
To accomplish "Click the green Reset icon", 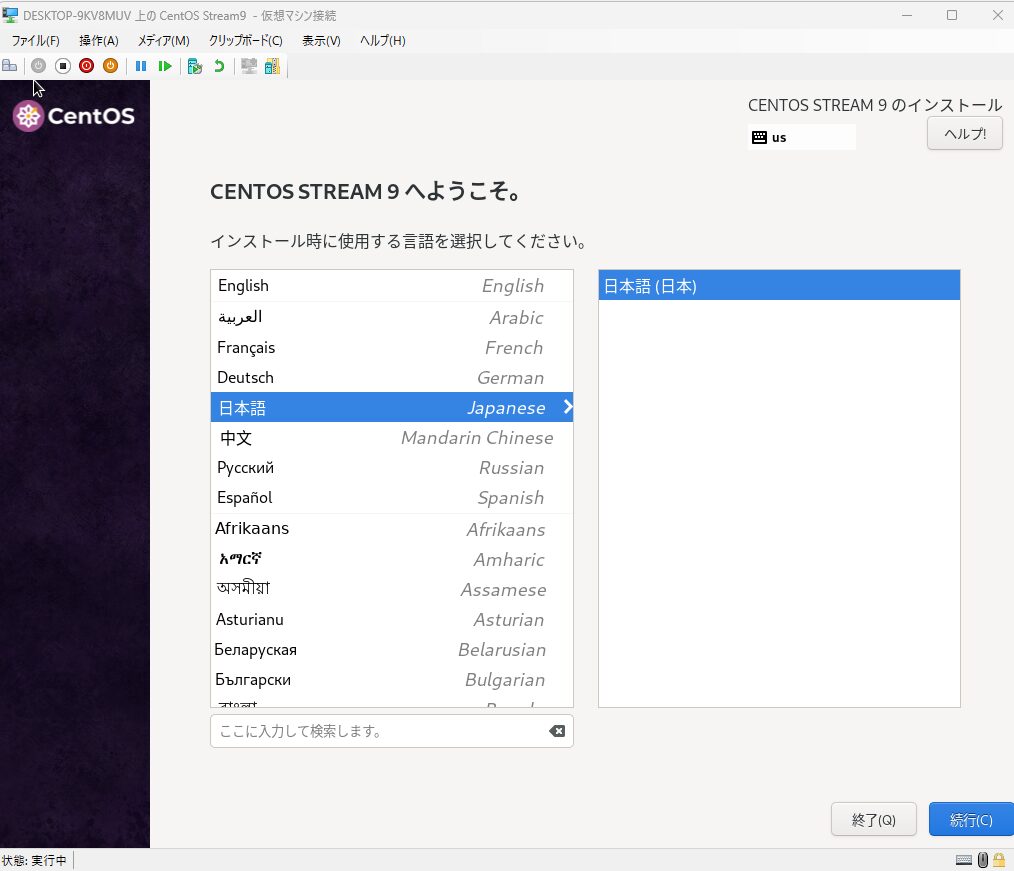I will click(x=165, y=66).
